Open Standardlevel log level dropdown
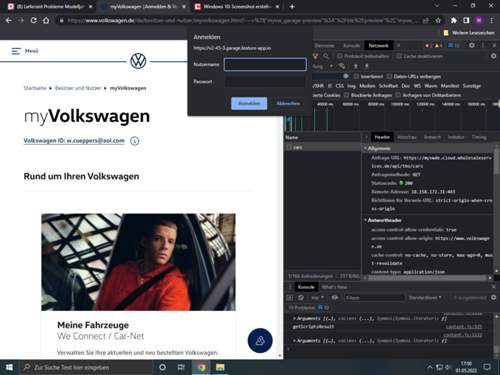The width and height of the screenshot is (500, 375). [x=425, y=297]
